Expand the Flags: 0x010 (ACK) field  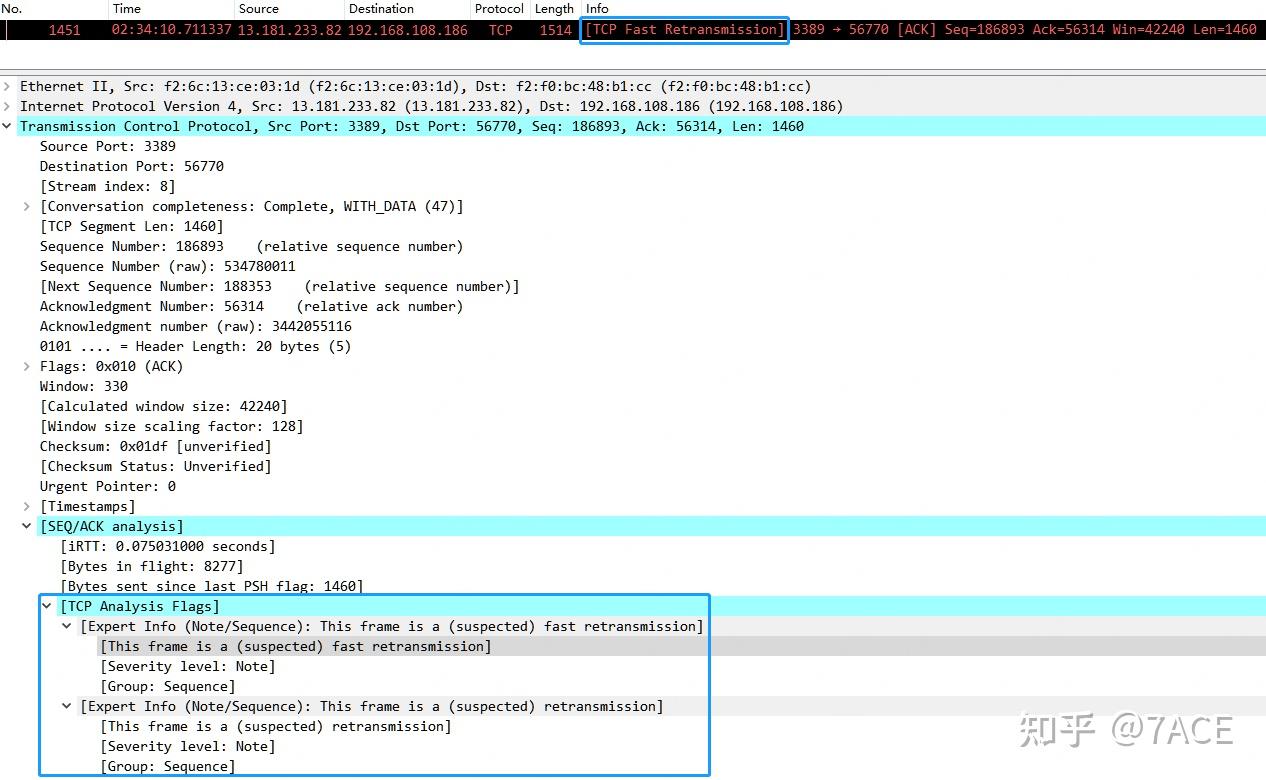pyautogui.click(x=27, y=366)
